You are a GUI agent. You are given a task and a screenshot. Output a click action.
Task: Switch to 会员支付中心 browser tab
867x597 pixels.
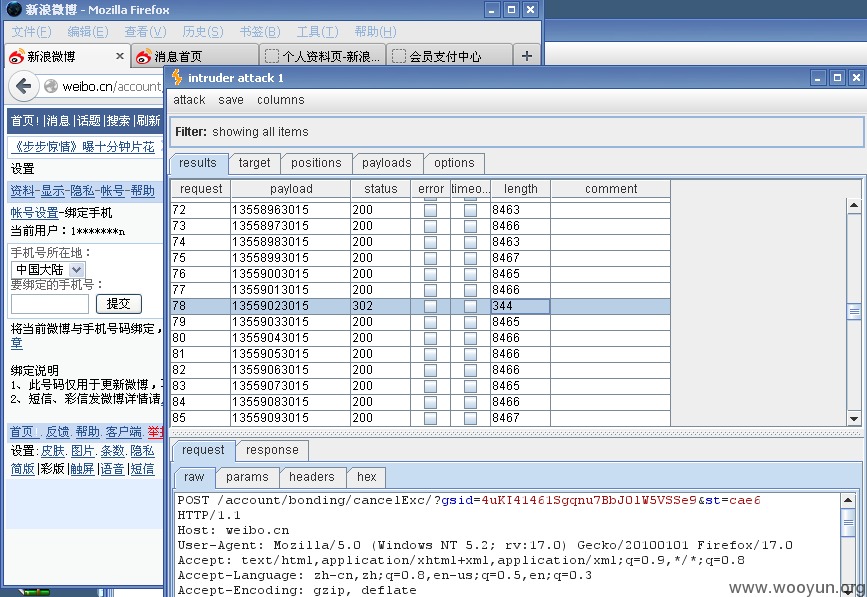(449, 56)
